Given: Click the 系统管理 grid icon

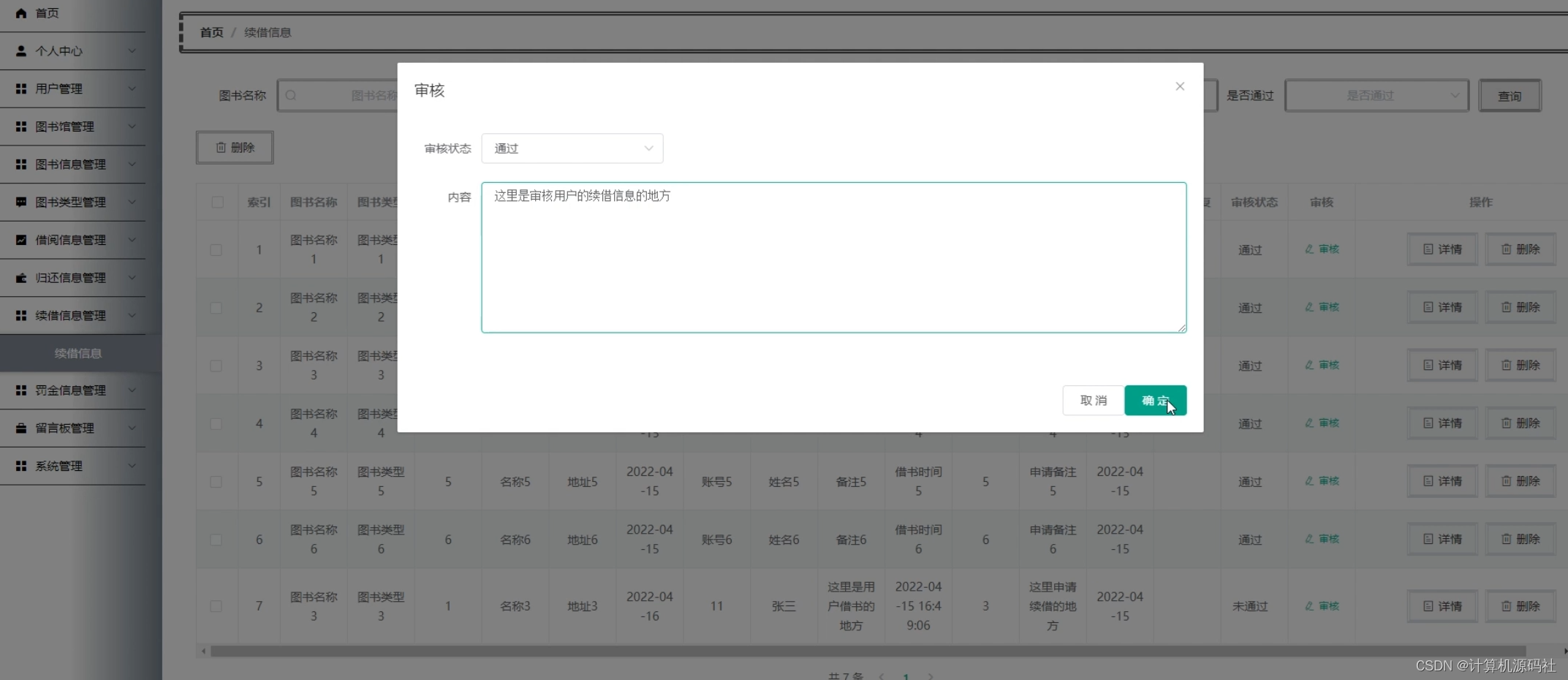Looking at the screenshot, I should tap(21, 466).
